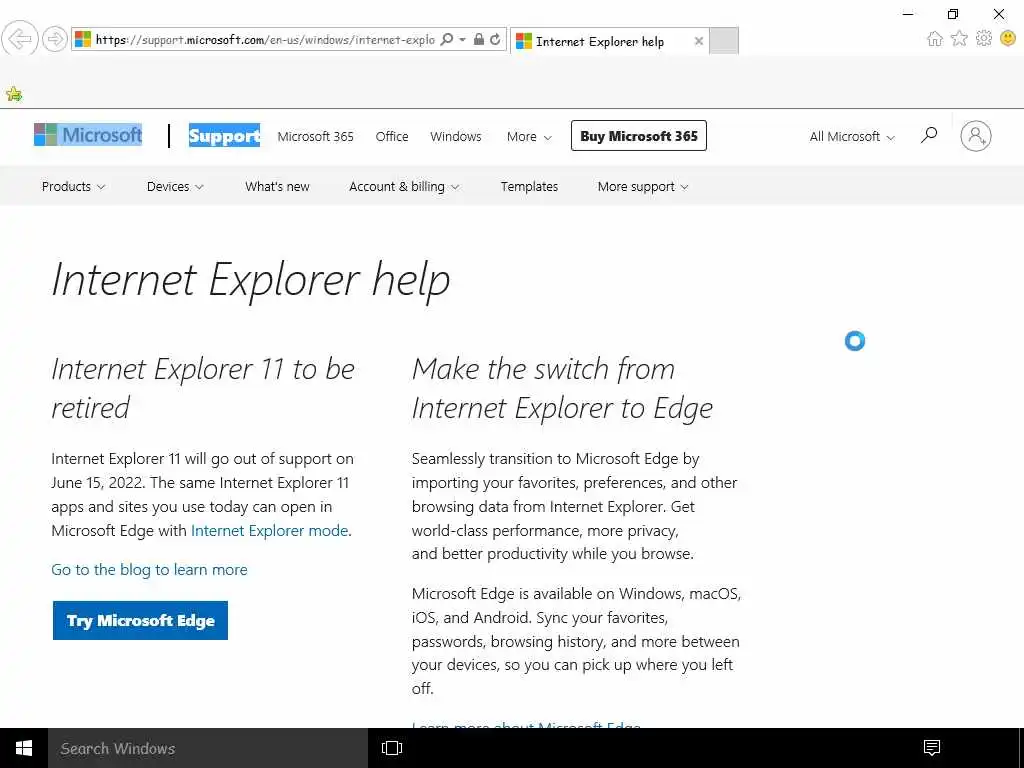The height and width of the screenshot is (768, 1024).
Task: Click heading Internet Explorer 11 to be retired
Action: [x=203, y=388]
